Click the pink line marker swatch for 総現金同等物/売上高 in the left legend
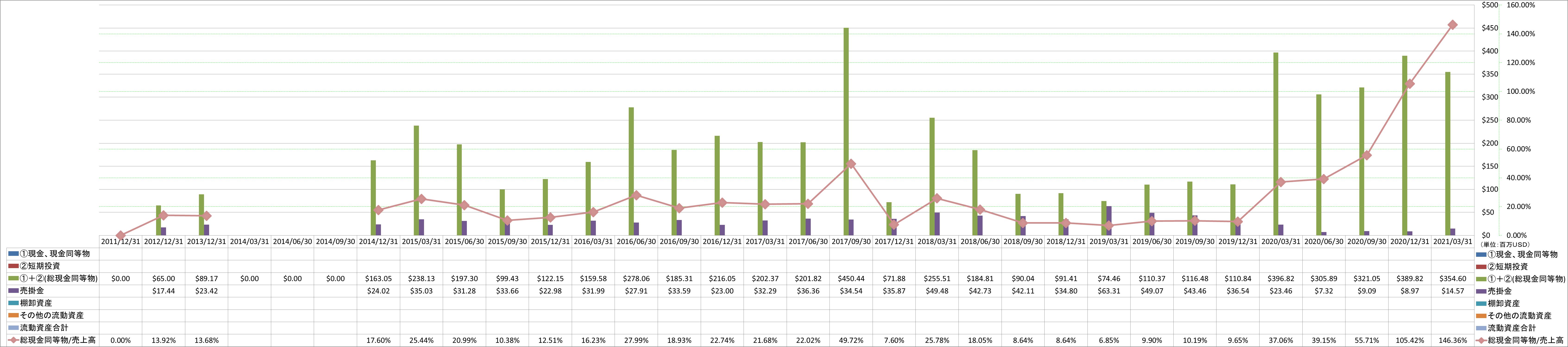Viewport: 1568px width, 347px height. coord(13,340)
